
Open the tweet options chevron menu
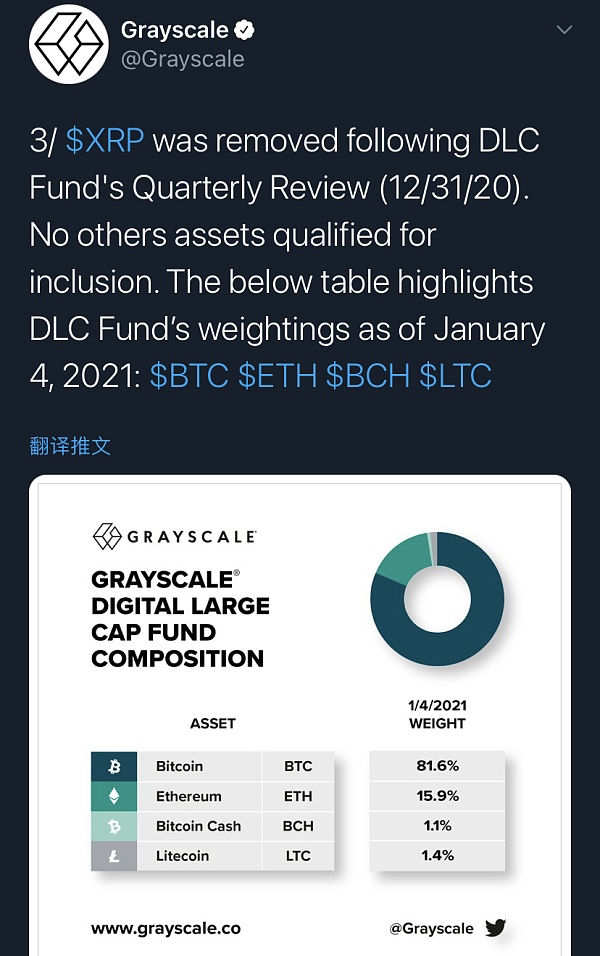pyautogui.click(x=564, y=30)
